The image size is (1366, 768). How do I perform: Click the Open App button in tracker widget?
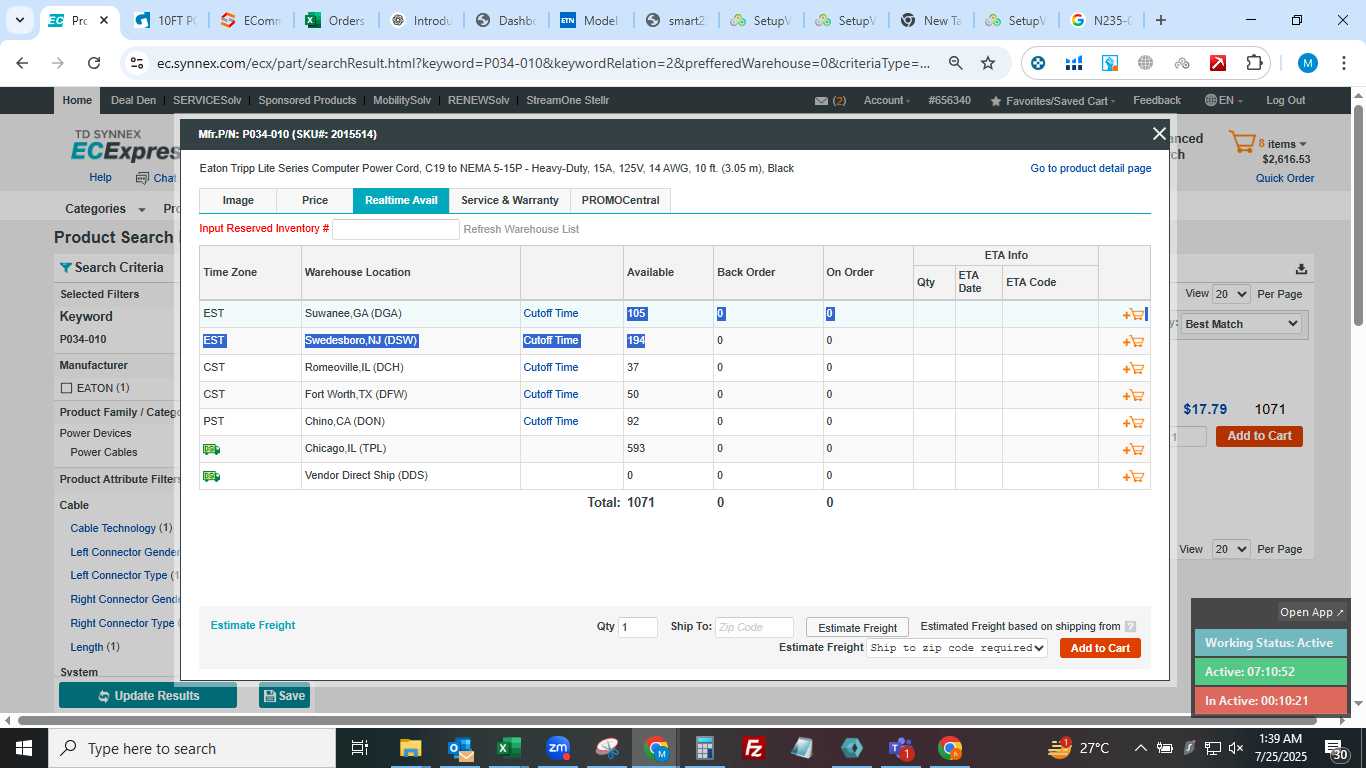pos(1312,613)
